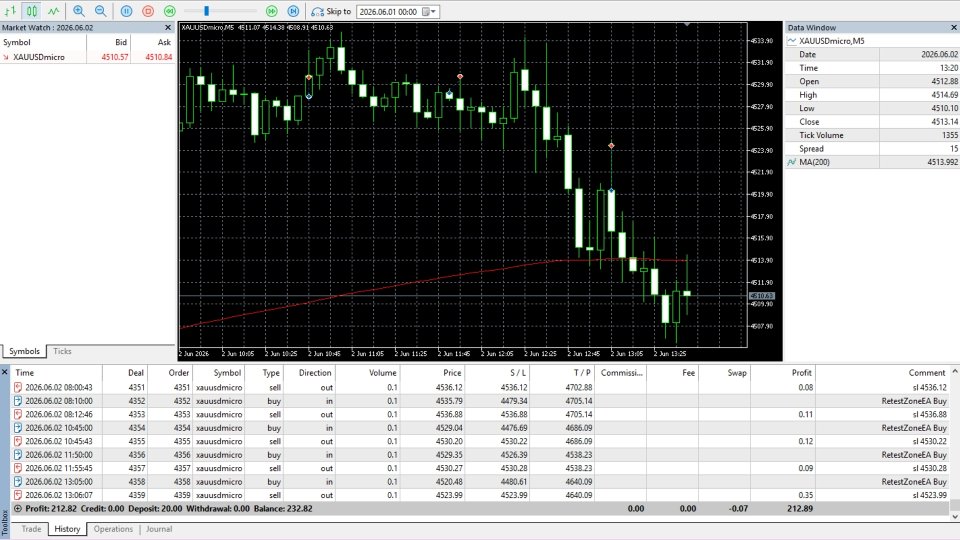Click the green speed up button
960x540 pixels.
coord(272,11)
